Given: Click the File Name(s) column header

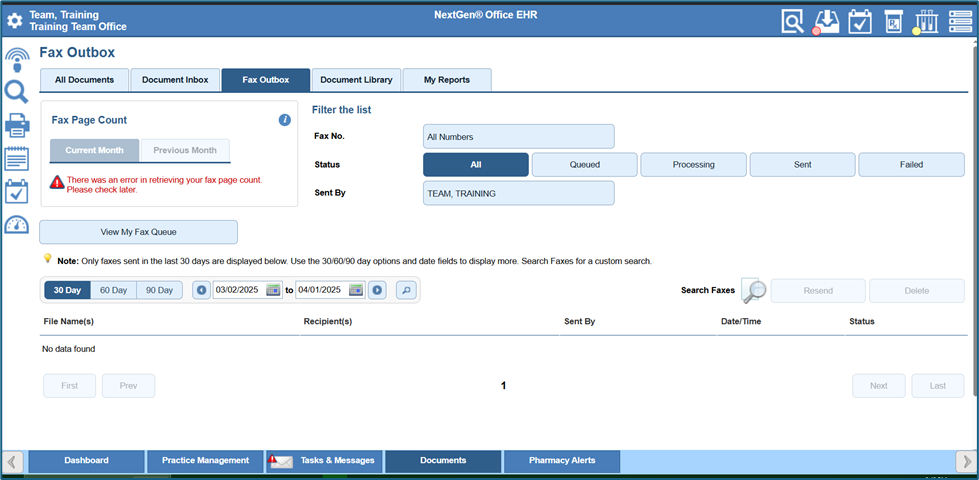Looking at the screenshot, I should [x=69, y=321].
